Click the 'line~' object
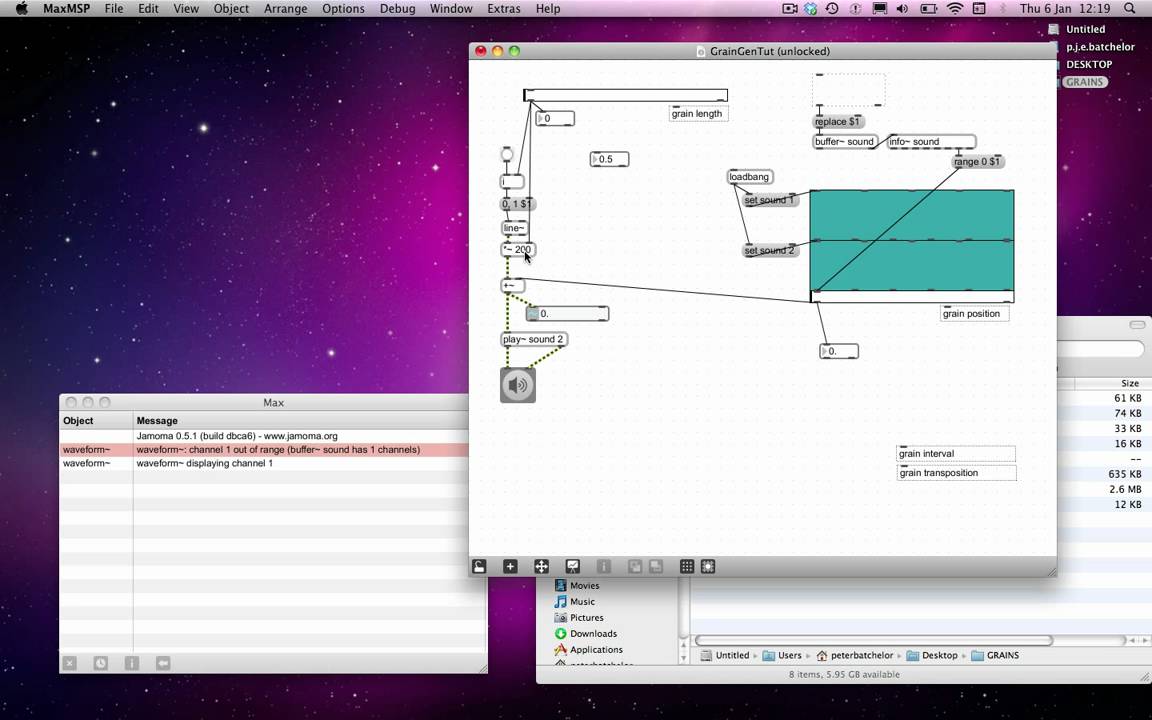The width and height of the screenshot is (1152, 720). [514, 228]
